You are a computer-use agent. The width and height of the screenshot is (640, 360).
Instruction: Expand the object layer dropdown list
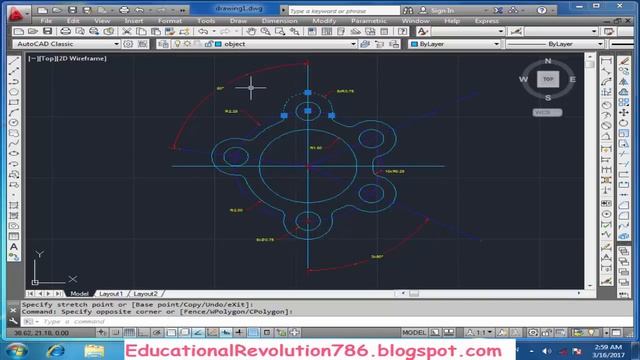click(353, 44)
